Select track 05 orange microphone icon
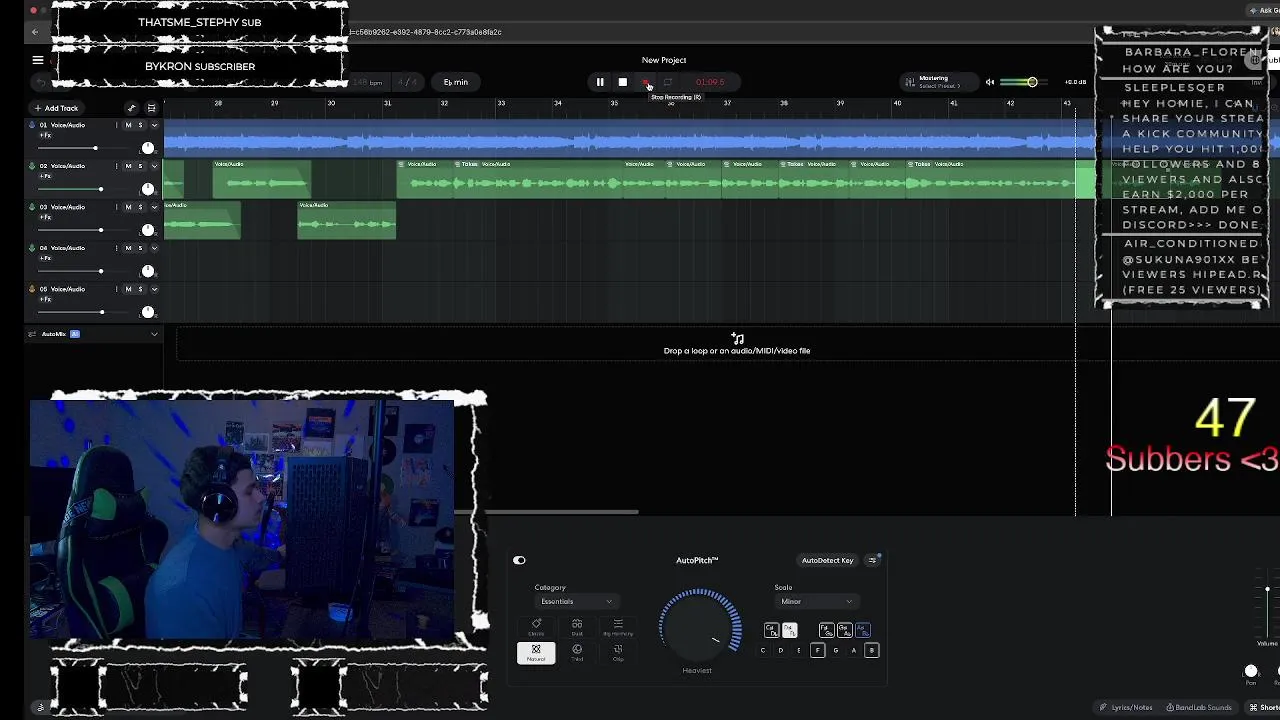The width and height of the screenshot is (1280, 720). coord(32,289)
